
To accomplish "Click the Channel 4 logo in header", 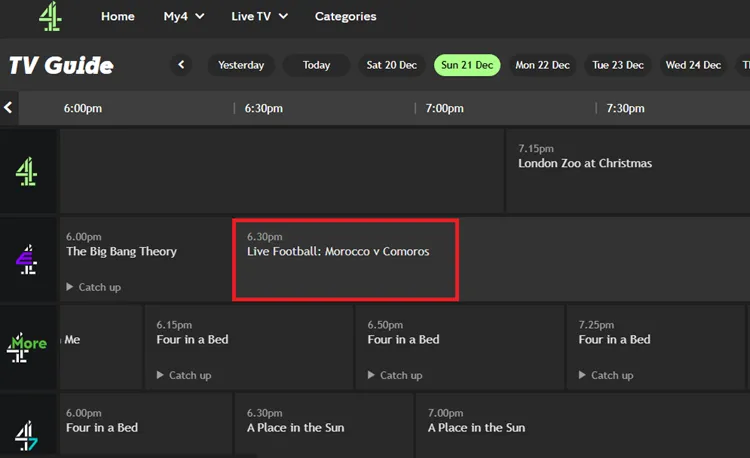I will pyautogui.click(x=50, y=17).
